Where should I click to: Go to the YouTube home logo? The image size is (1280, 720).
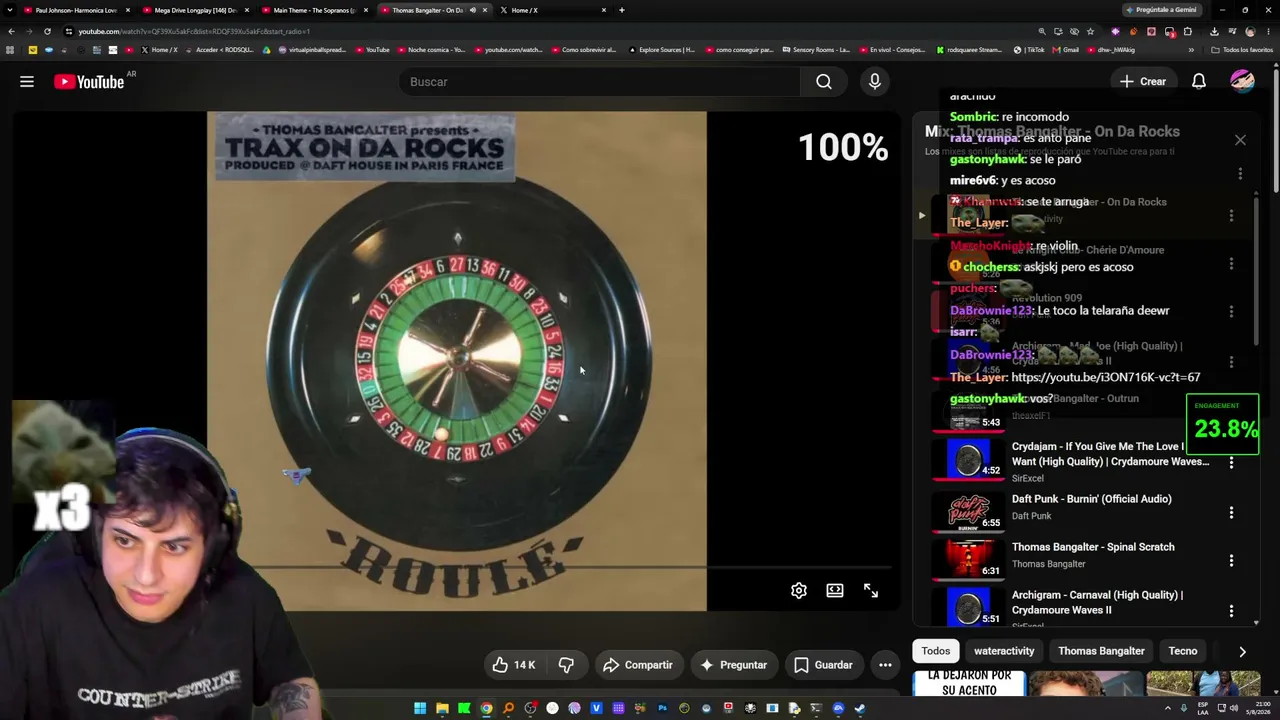click(89, 82)
